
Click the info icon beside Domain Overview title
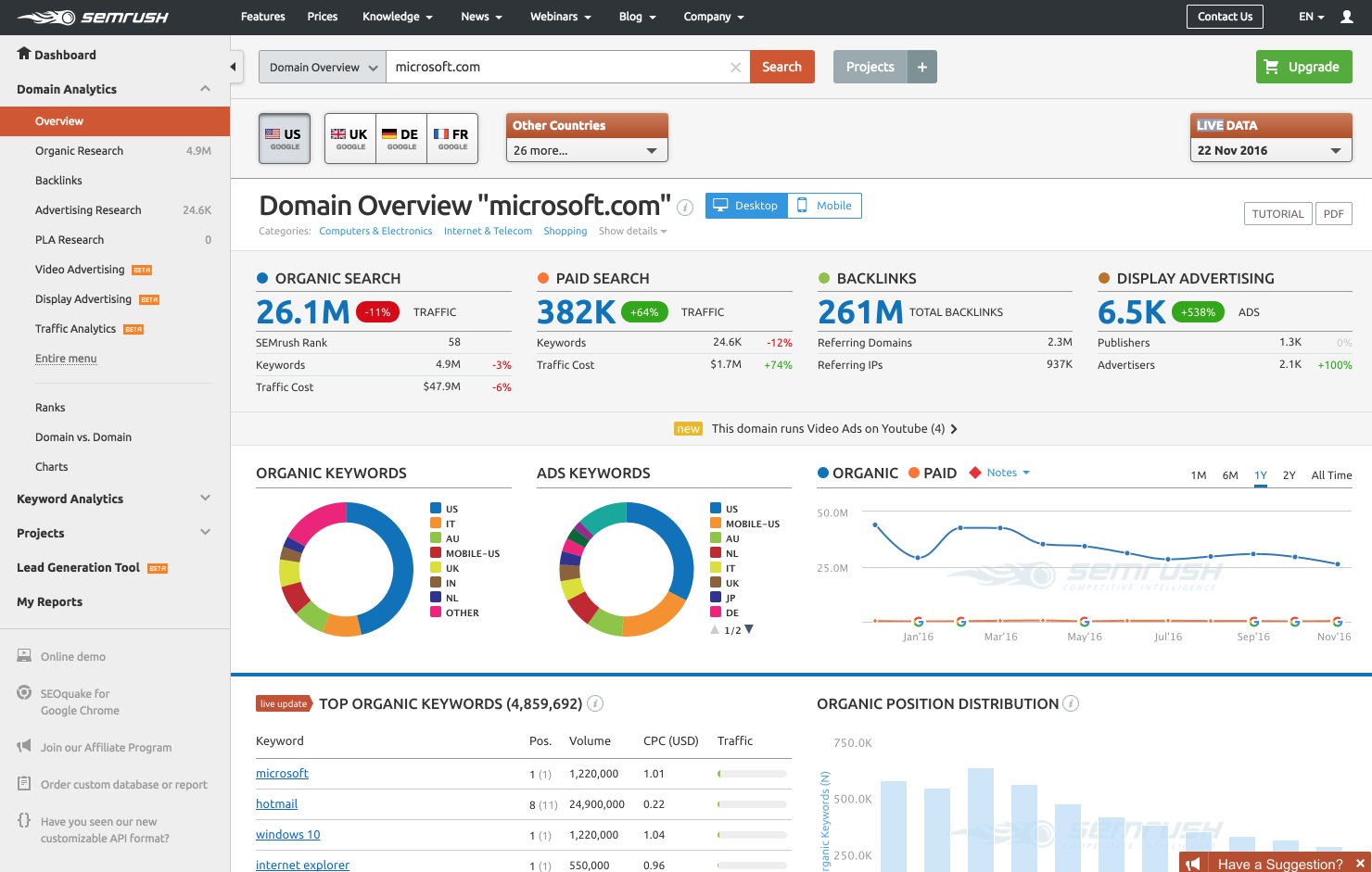pyautogui.click(x=685, y=208)
